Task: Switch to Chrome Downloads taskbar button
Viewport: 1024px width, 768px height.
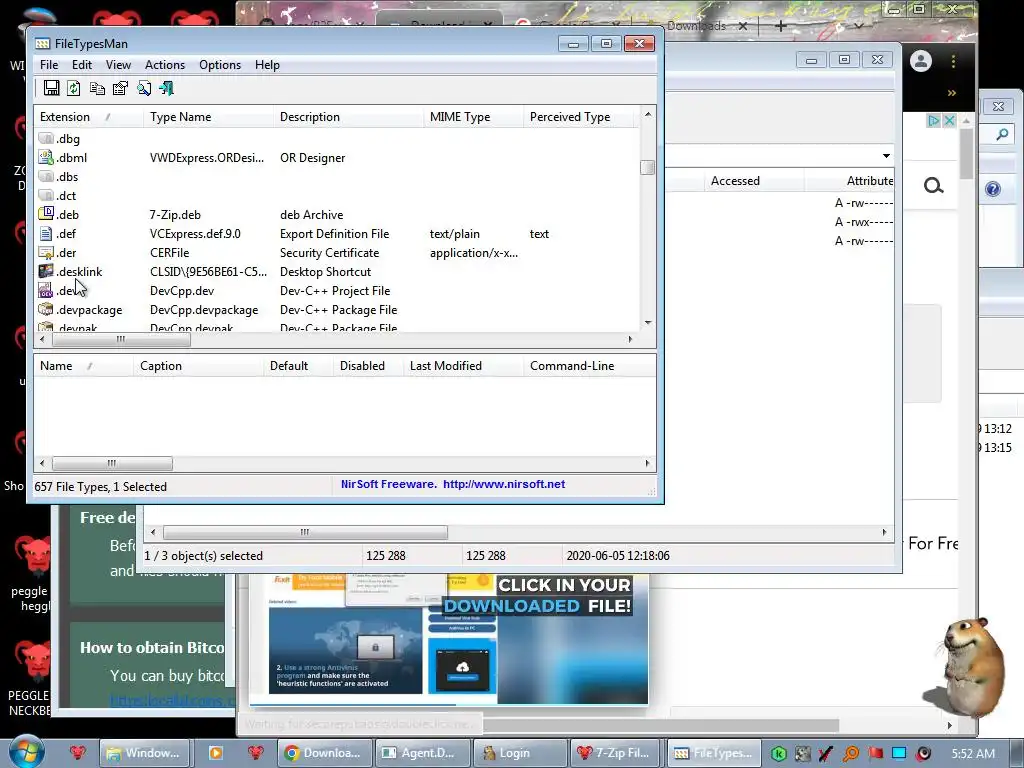Action: point(325,753)
